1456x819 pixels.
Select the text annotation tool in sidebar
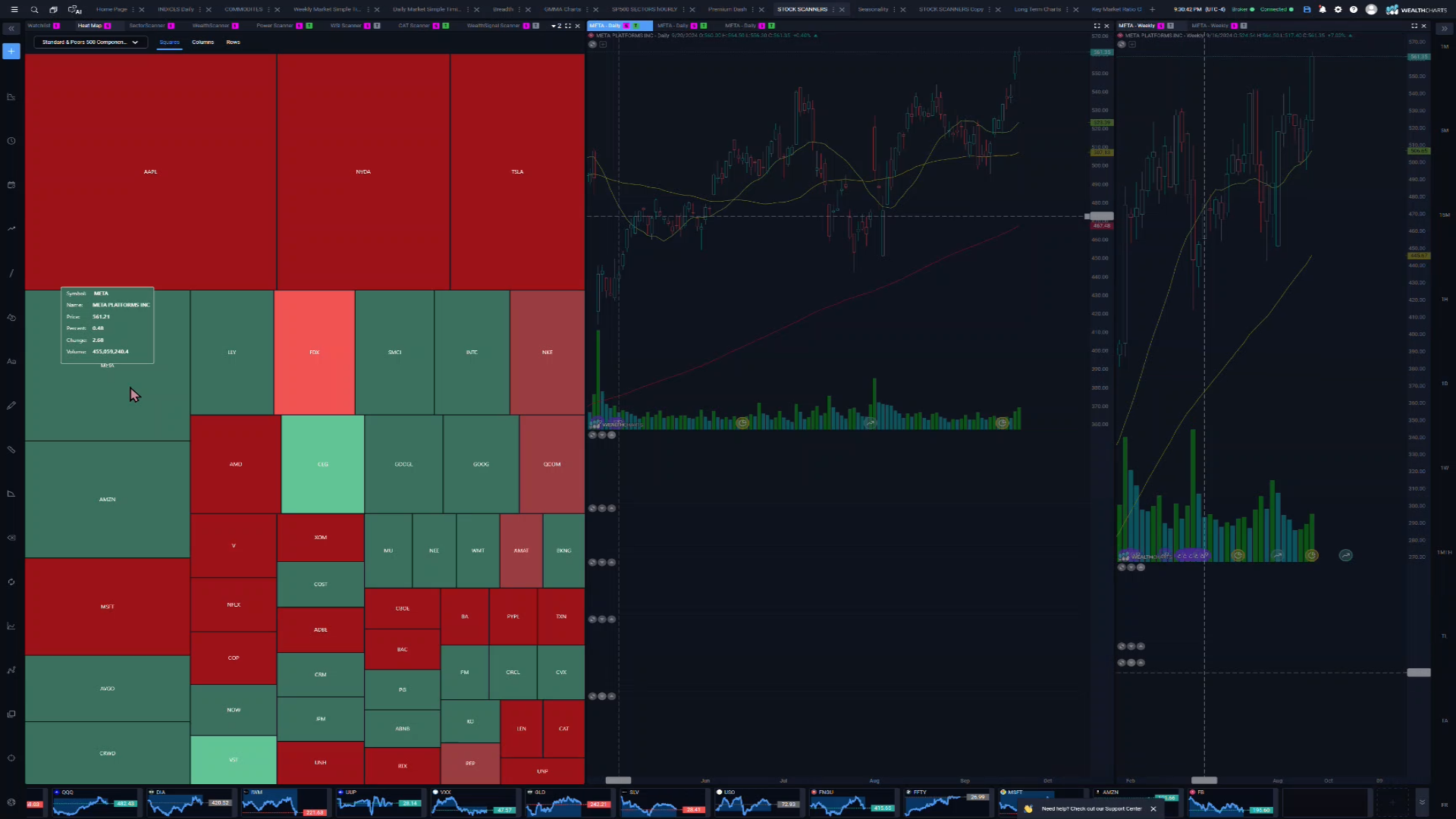11,362
